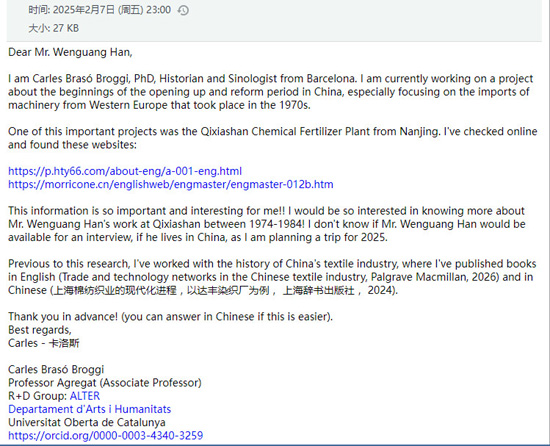The height and width of the screenshot is (446, 550).
Task: Open the Departament d'Arts i Humanitats link
Action: coord(89,409)
